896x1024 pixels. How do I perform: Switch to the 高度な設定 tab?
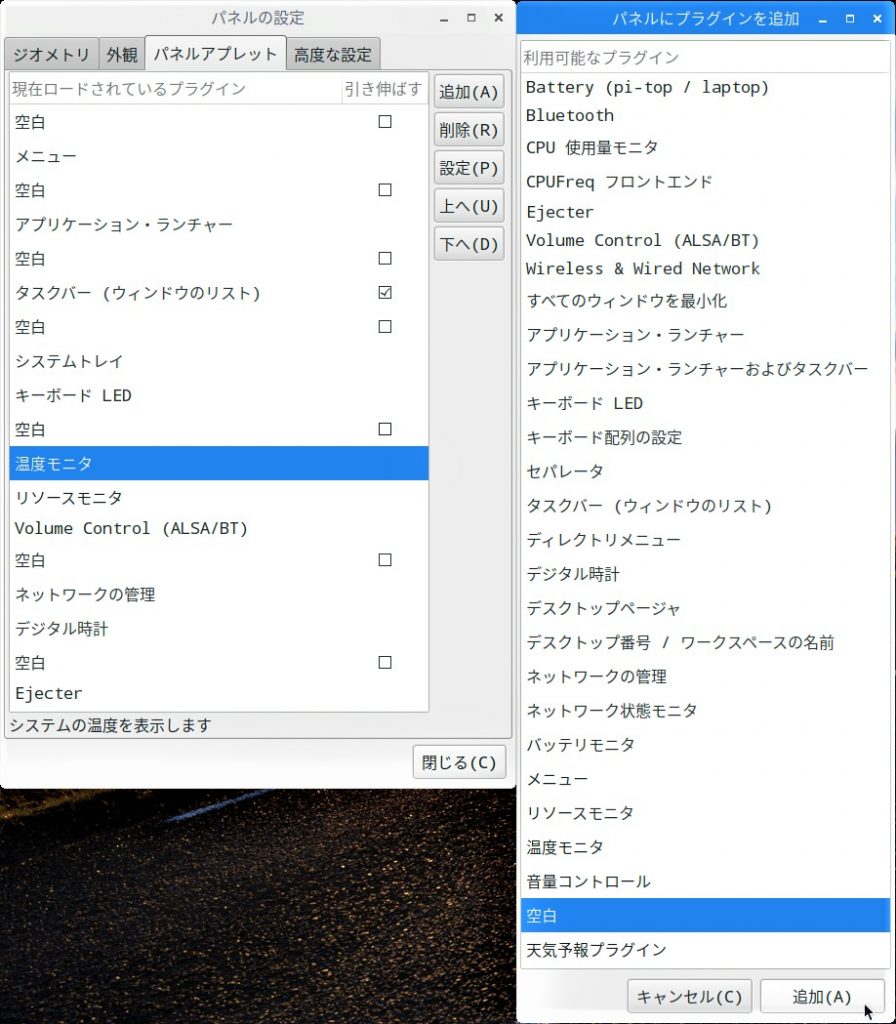[x=333, y=55]
